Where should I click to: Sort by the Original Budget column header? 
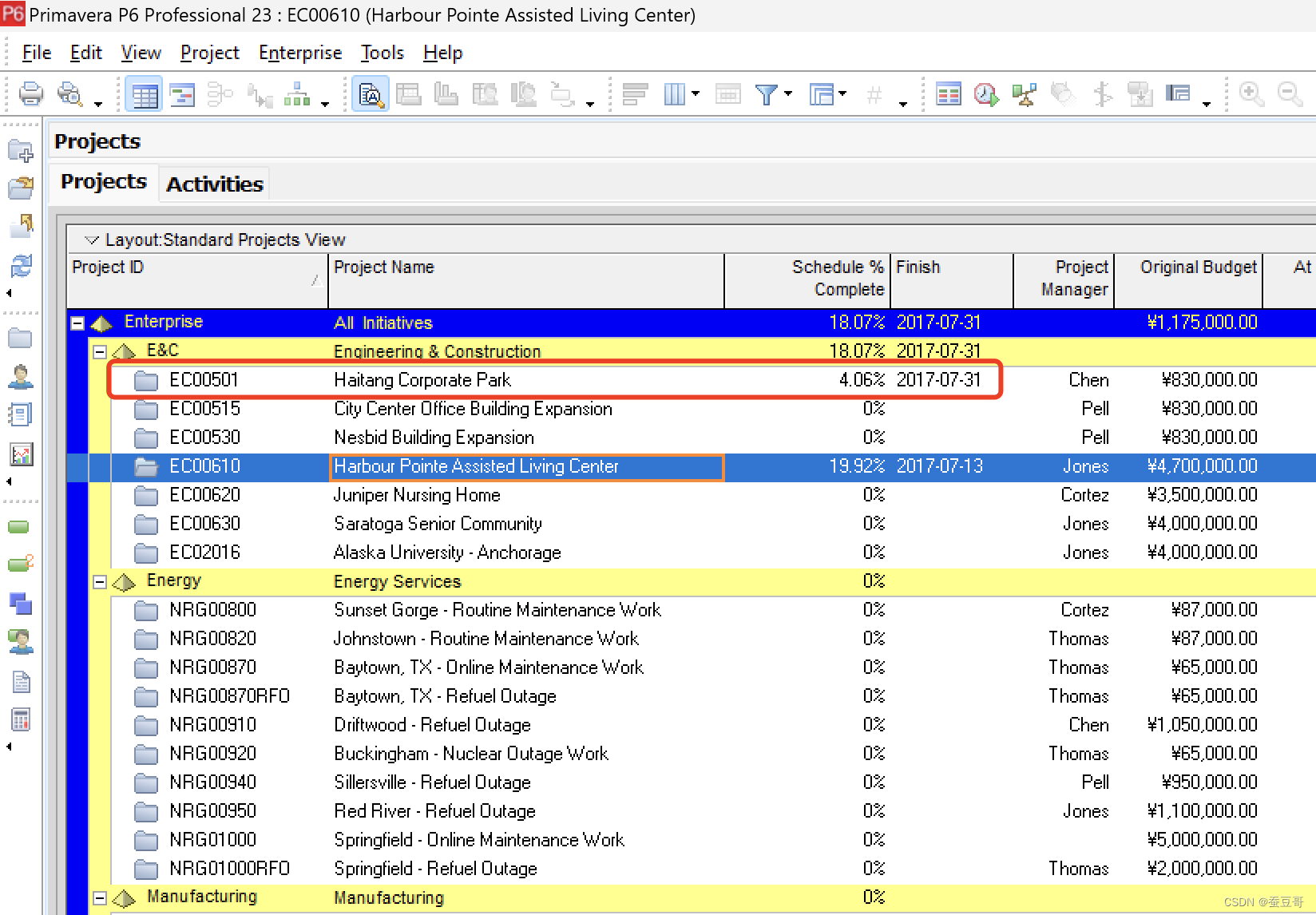tap(1188, 280)
